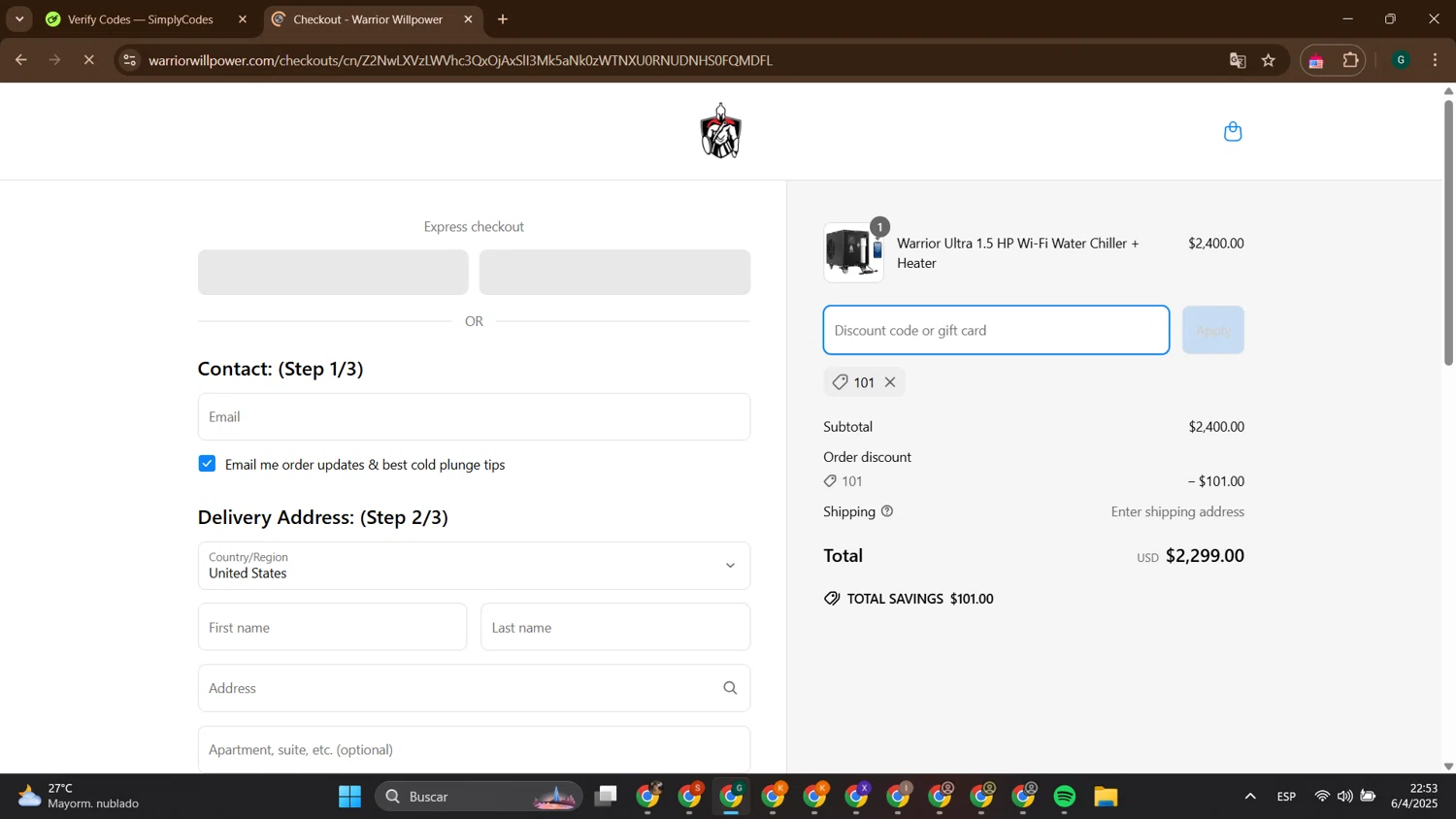The width and height of the screenshot is (1456, 819).
Task: Open the clock showing 22:53
Action: pos(1413,796)
